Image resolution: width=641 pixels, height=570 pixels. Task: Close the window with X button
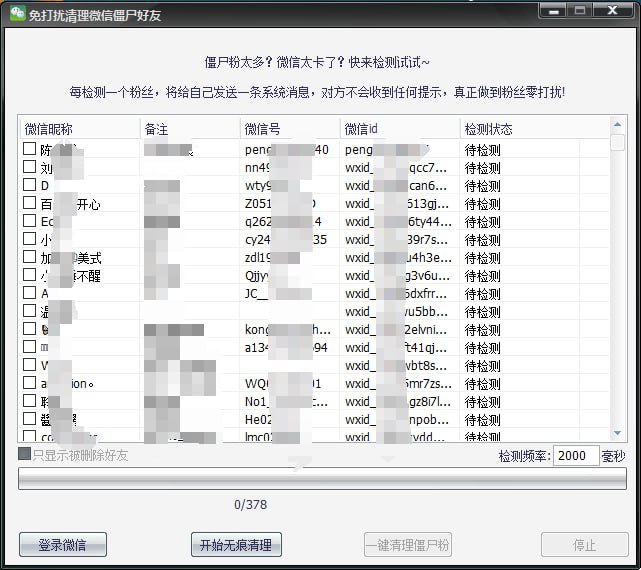tap(612, 10)
